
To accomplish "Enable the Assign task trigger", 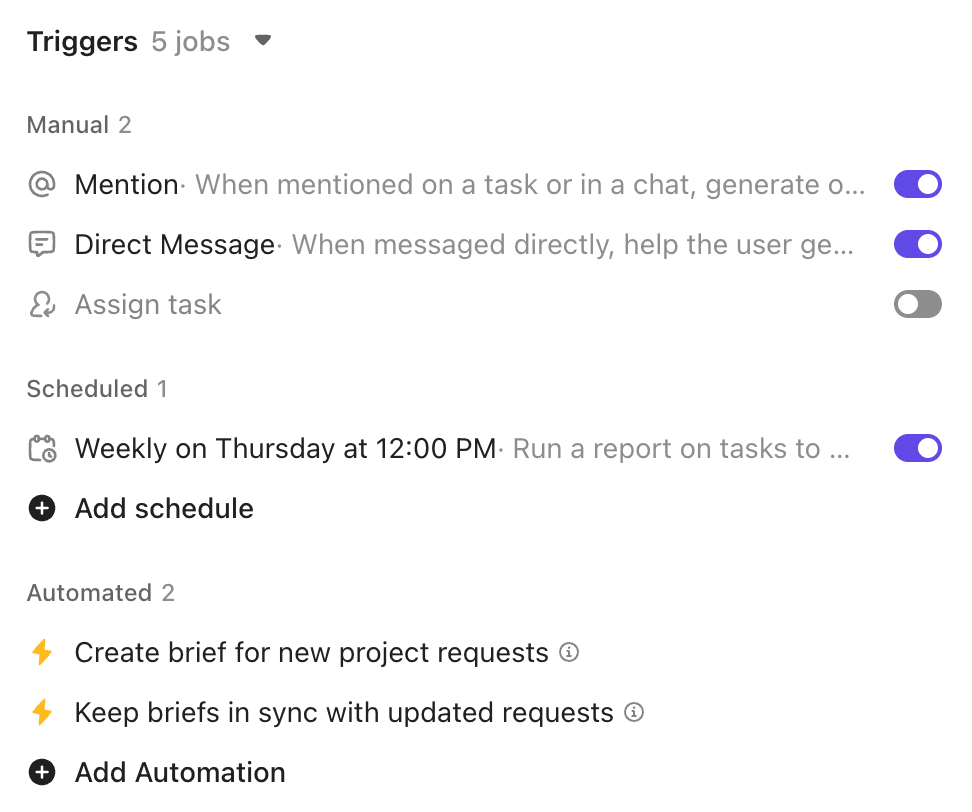I will 917,304.
